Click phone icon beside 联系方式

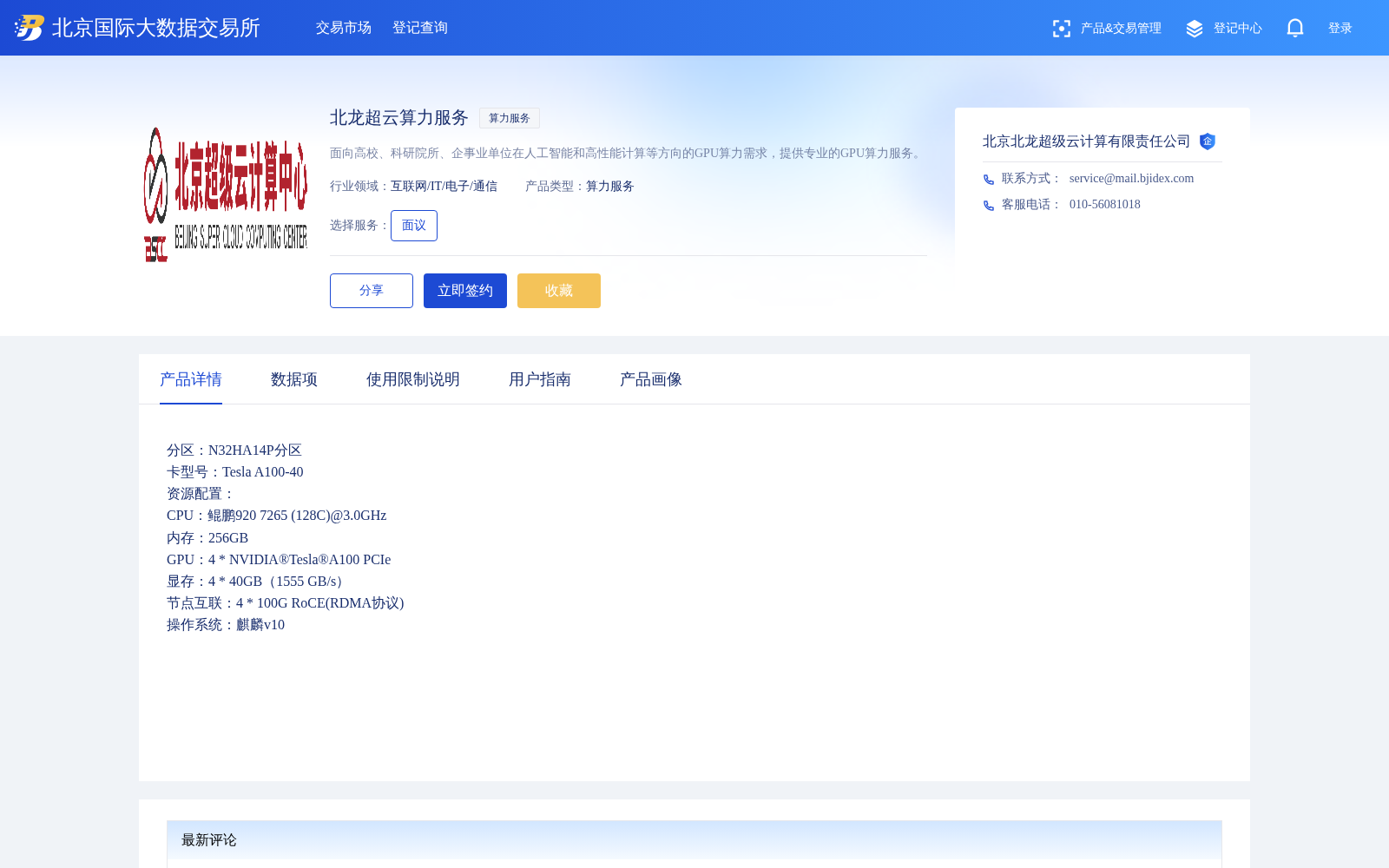pos(989,180)
